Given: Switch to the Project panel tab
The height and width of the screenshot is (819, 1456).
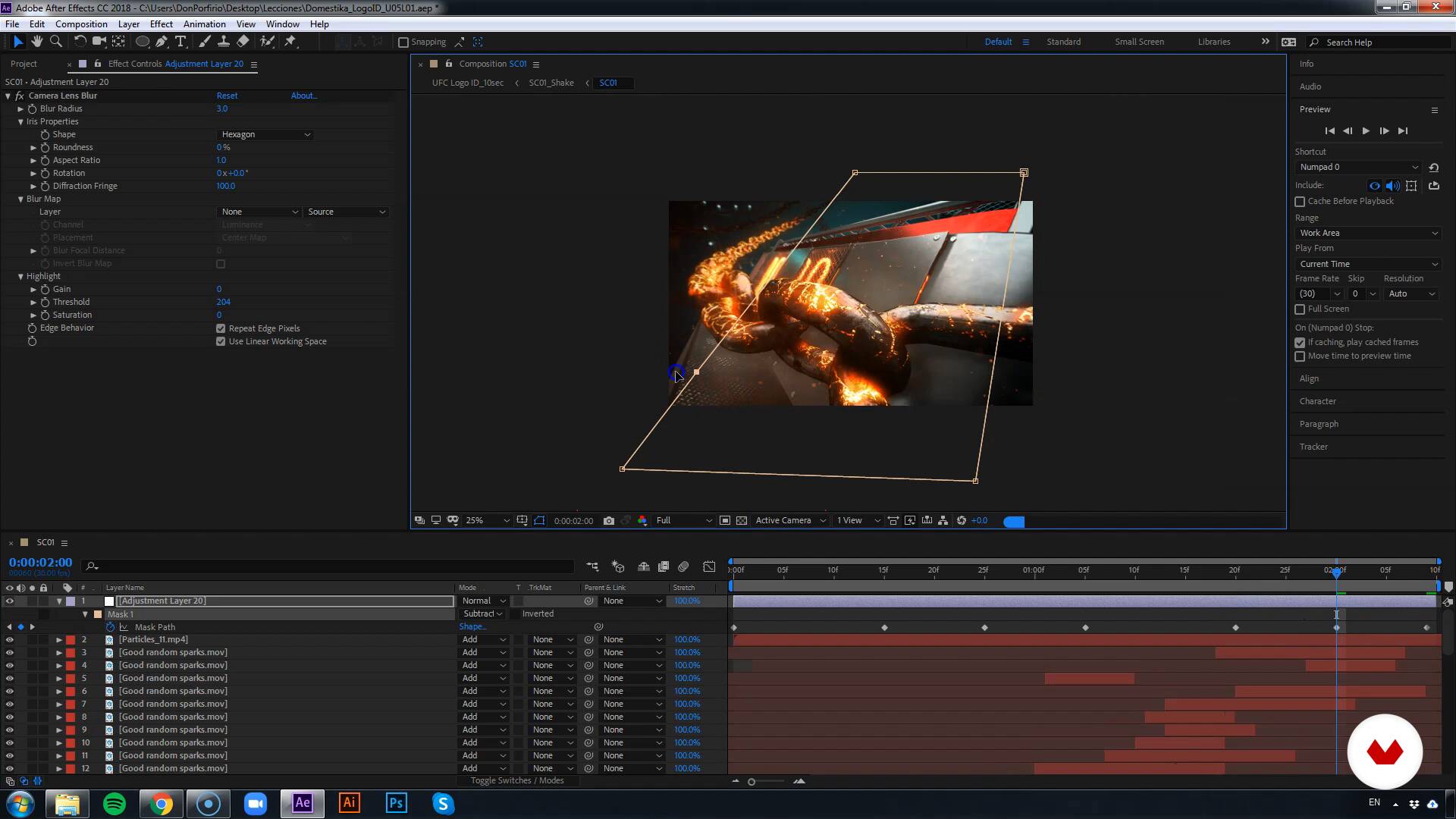Looking at the screenshot, I should click(x=24, y=64).
